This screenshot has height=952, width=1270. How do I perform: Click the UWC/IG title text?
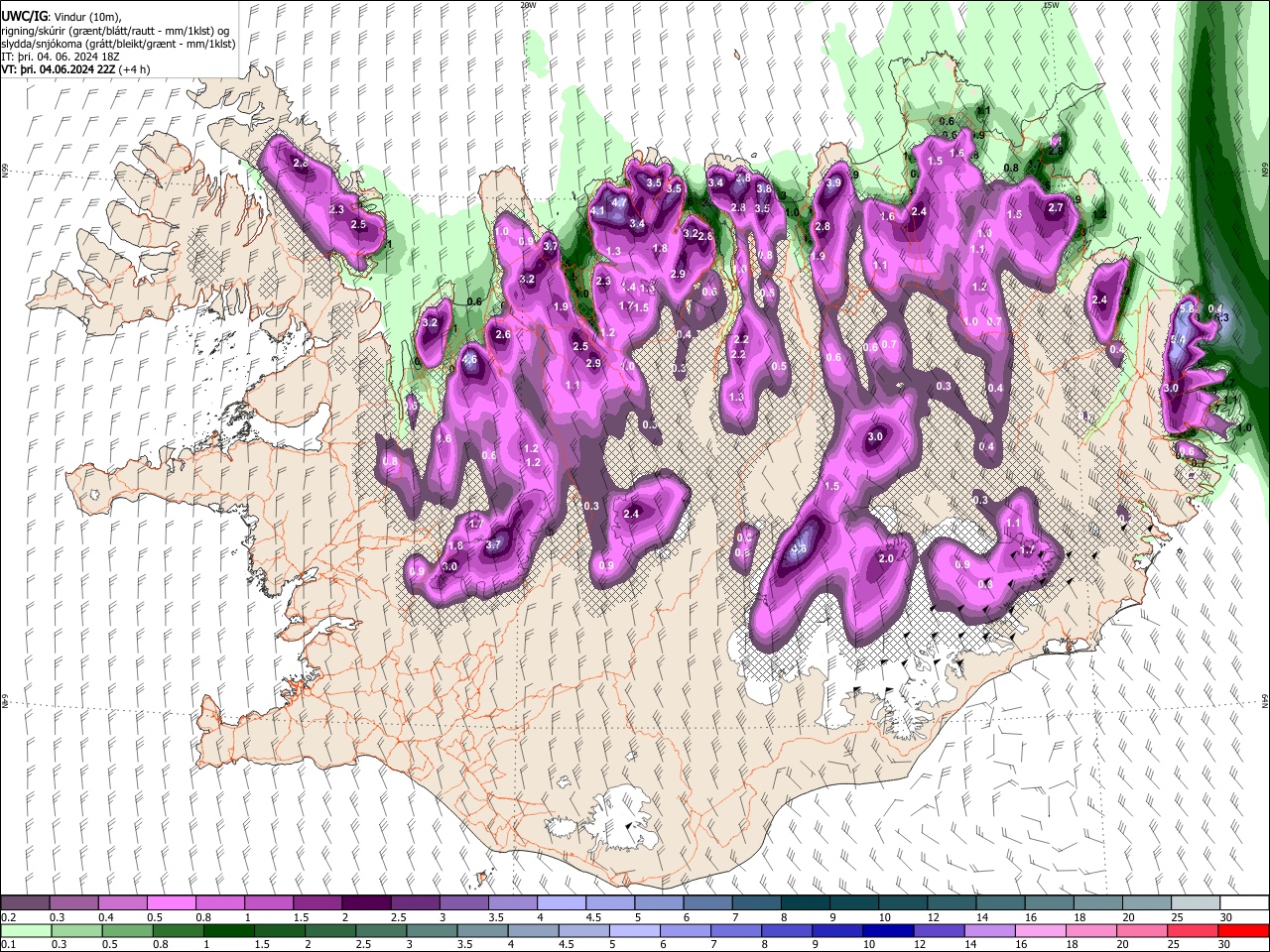click(x=24, y=16)
